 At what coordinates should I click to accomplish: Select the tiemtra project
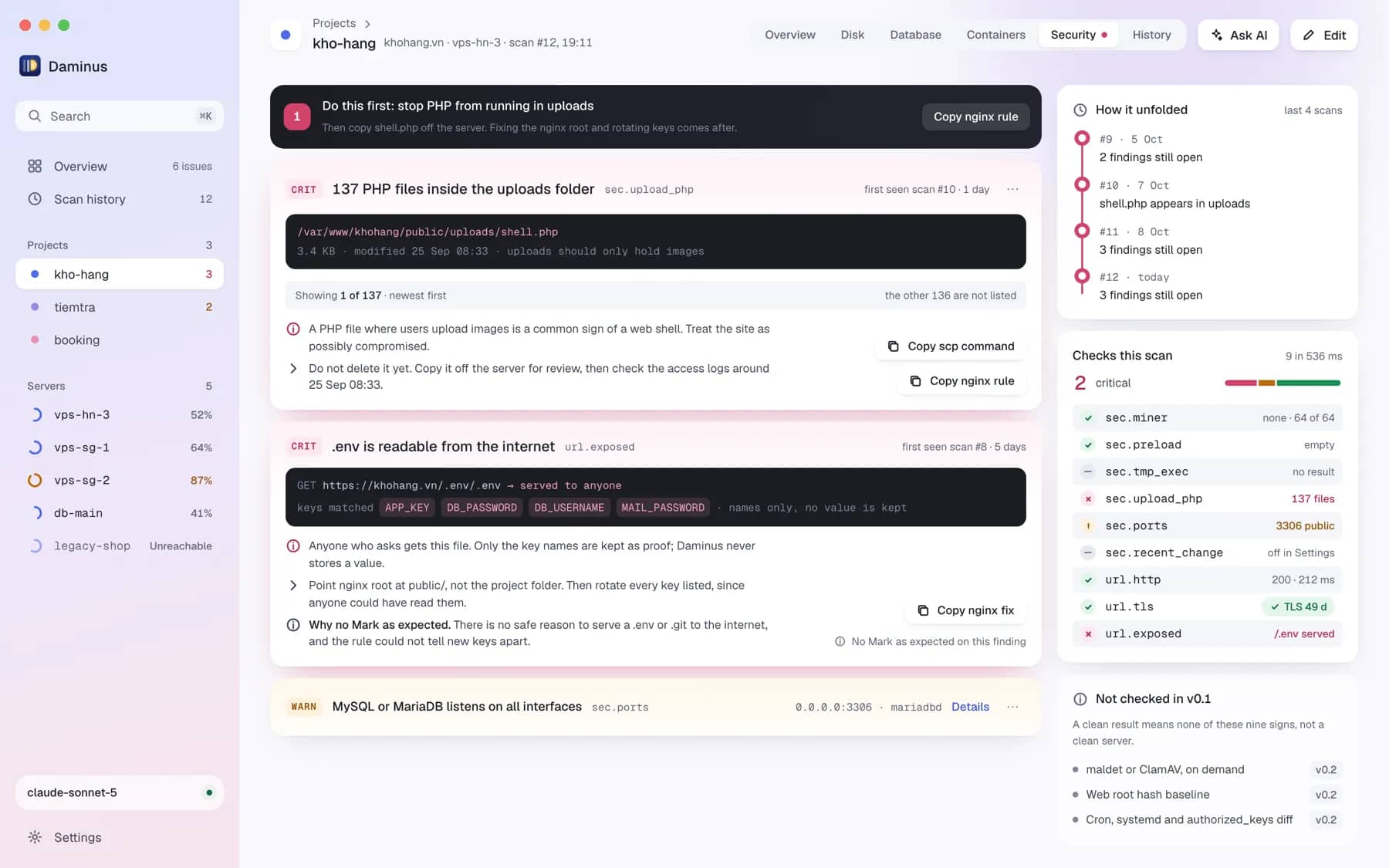point(120,307)
